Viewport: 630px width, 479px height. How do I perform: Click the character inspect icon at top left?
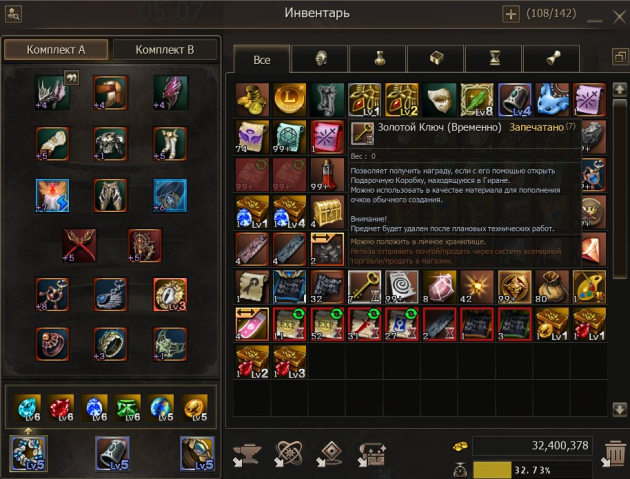[13, 14]
